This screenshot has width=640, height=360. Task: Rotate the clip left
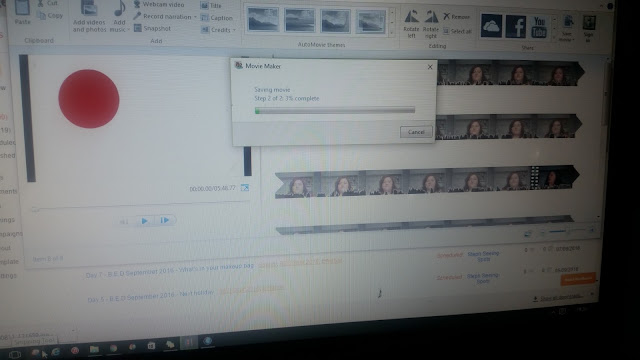pyautogui.click(x=411, y=24)
